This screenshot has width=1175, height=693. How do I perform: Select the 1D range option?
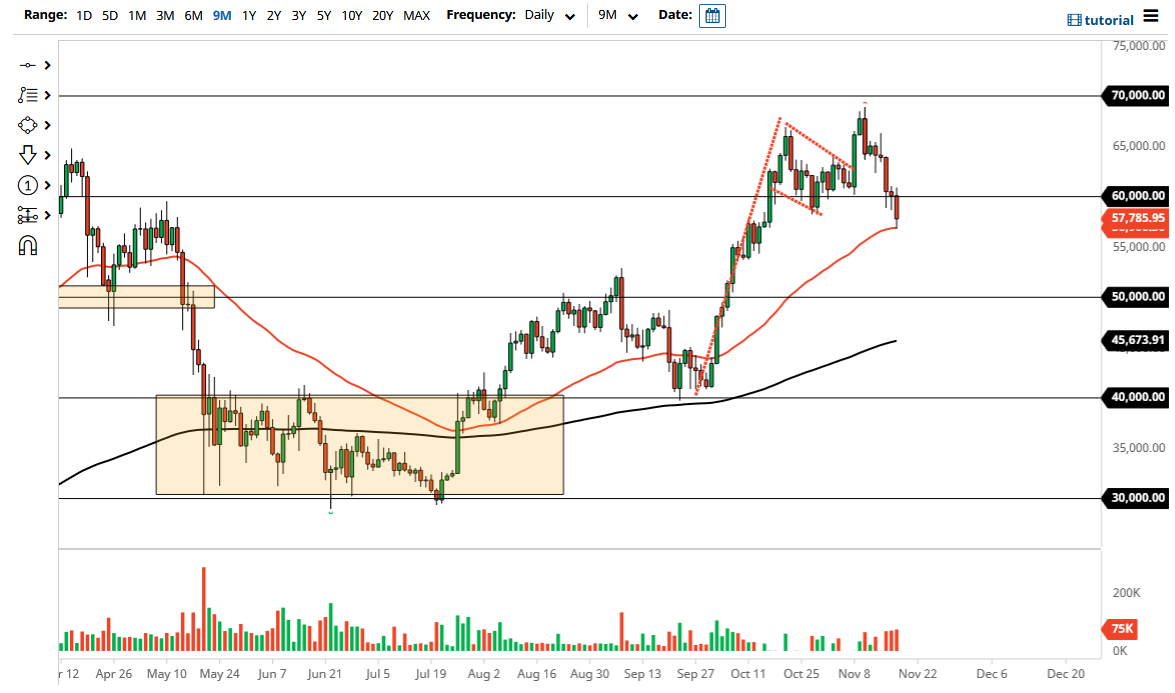tap(84, 15)
